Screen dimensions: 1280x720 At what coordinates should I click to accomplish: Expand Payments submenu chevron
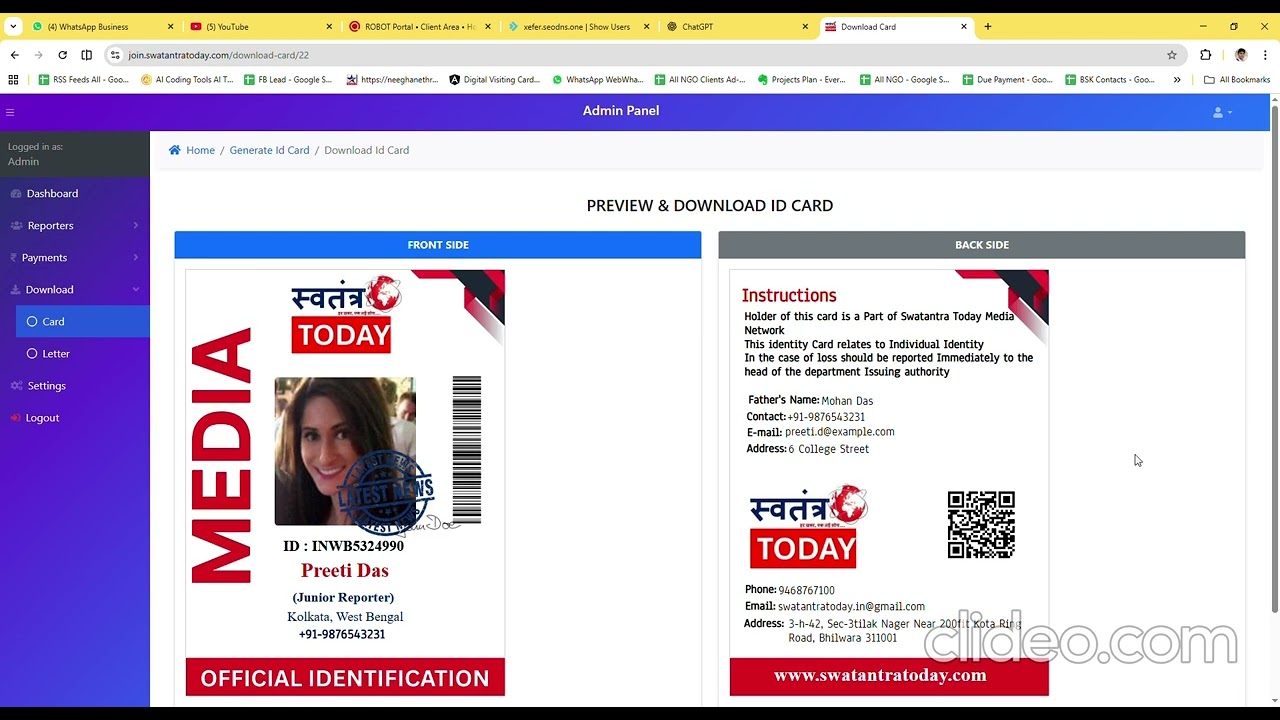pyautogui.click(x=136, y=257)
